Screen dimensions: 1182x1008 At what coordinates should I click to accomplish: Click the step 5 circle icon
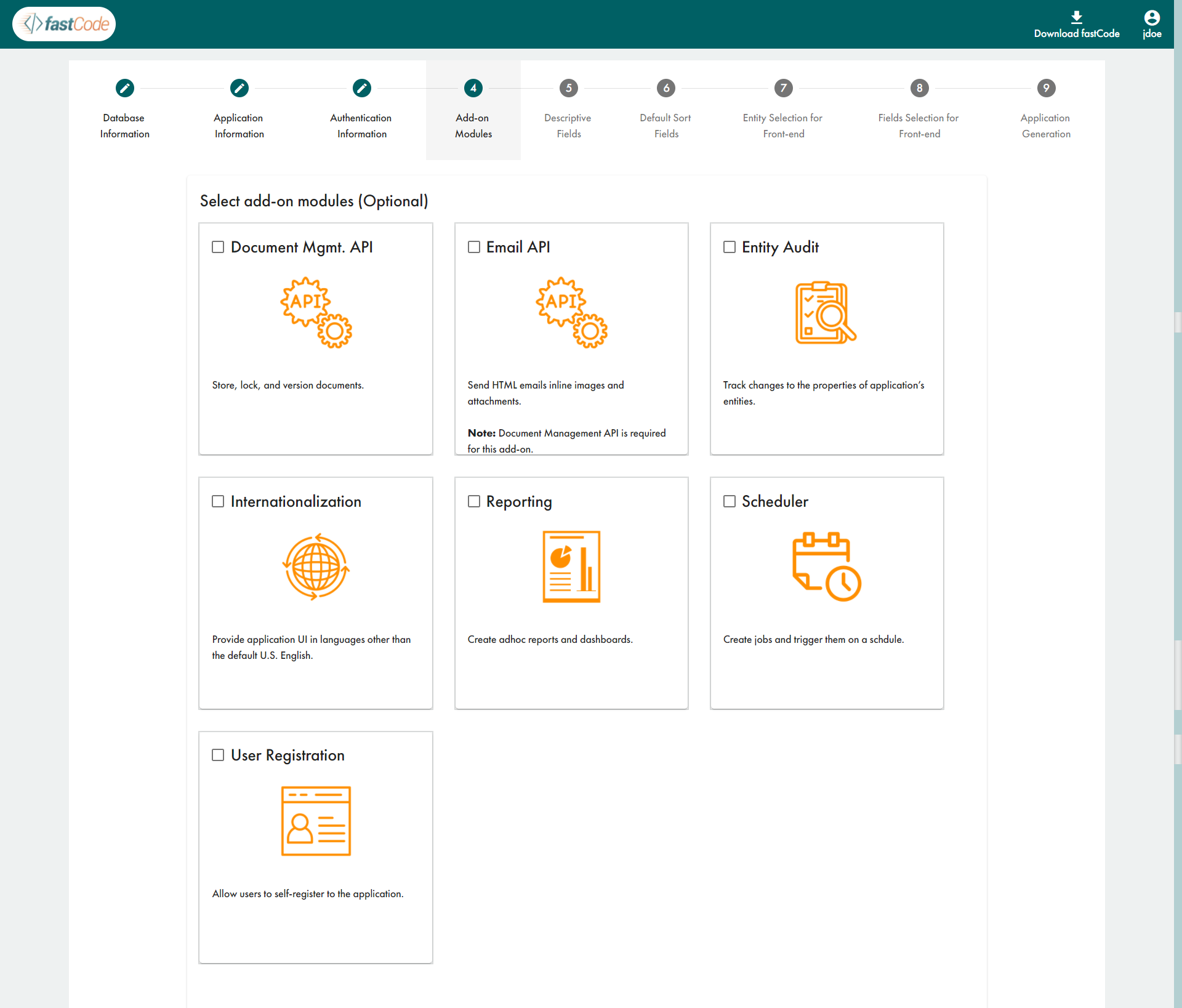pos(569,88)
